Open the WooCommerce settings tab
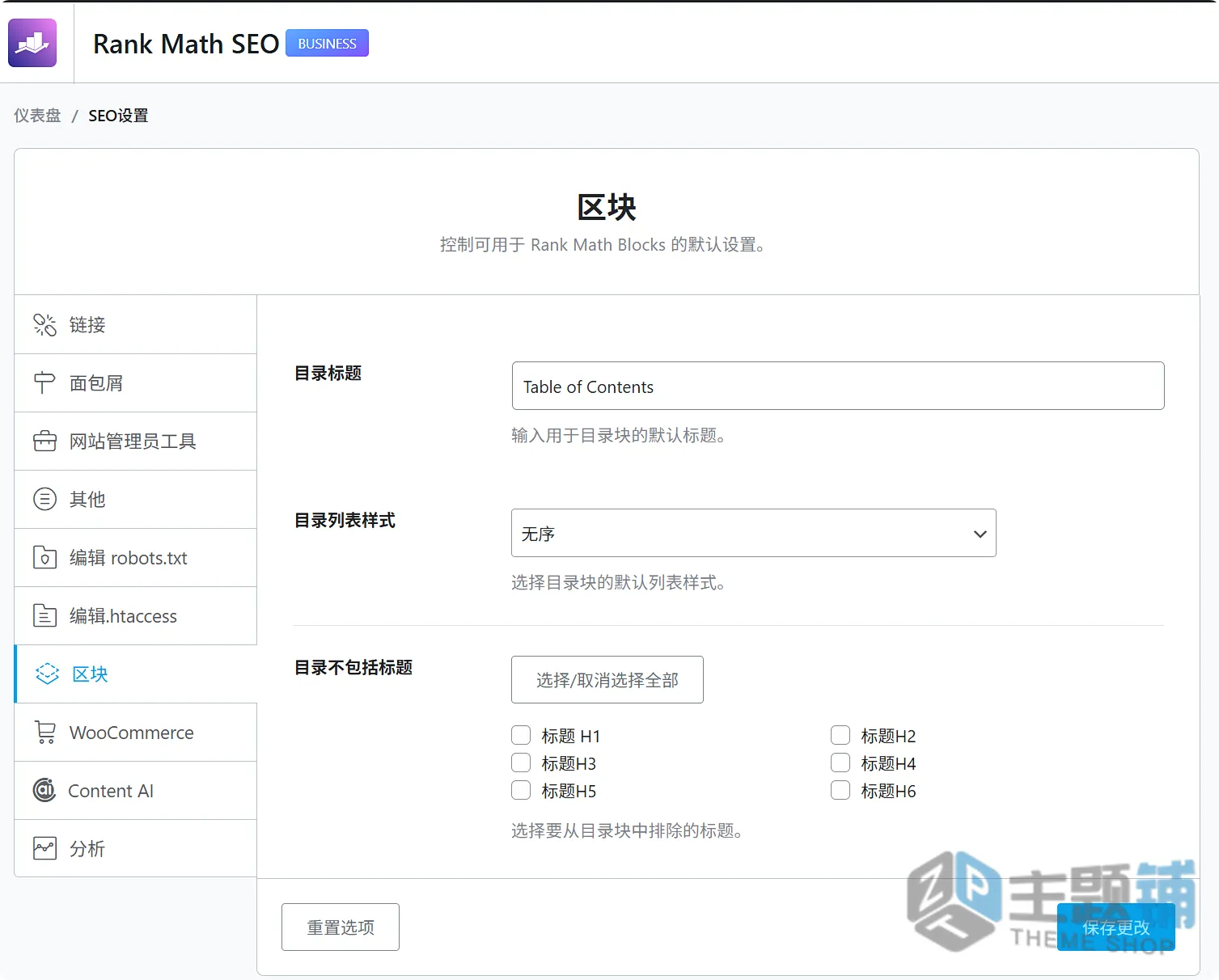Screen dimensions: 1219x980 click(x=136, y=733)
